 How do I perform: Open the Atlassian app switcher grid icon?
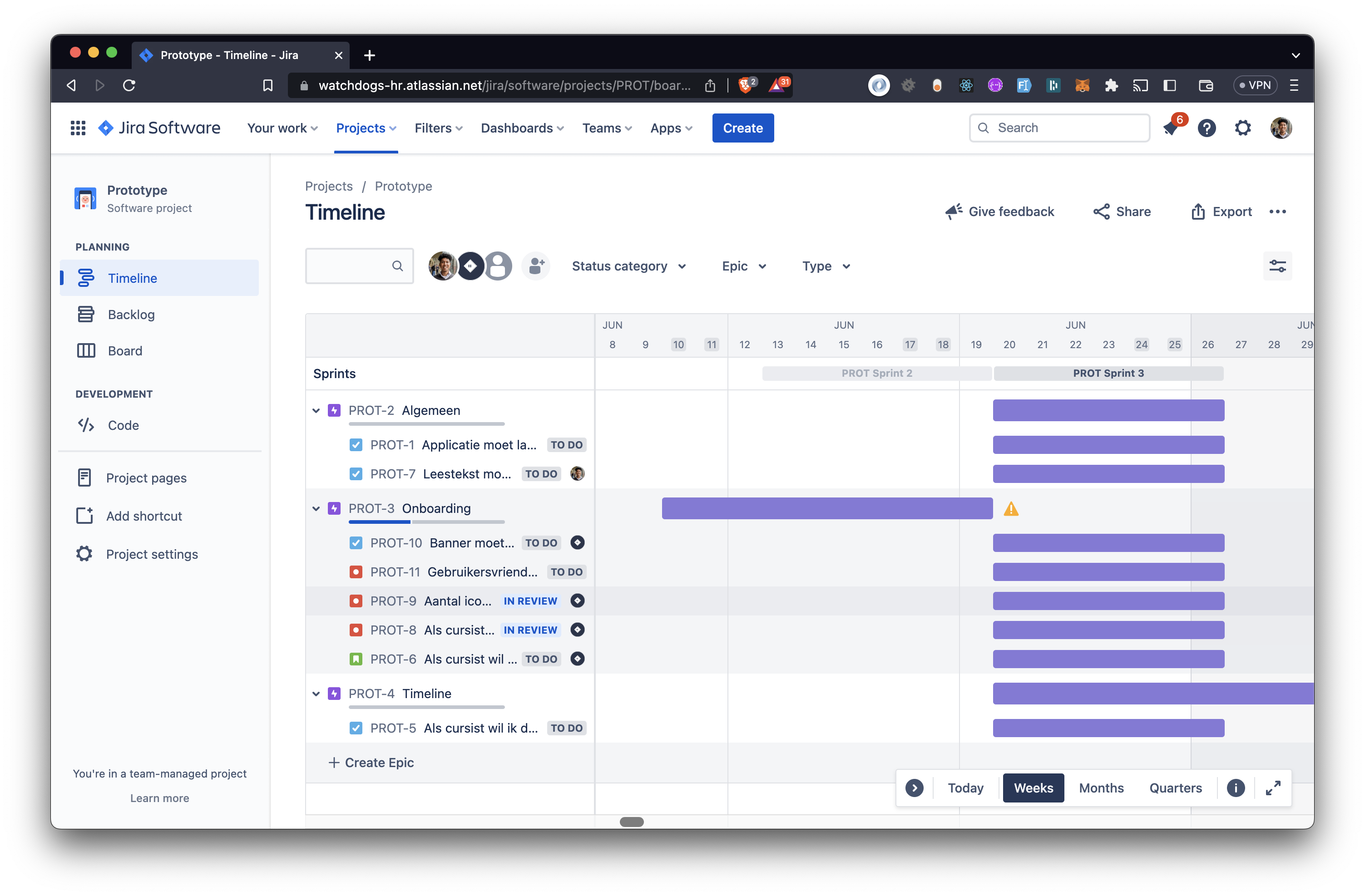pyautogui.click(x=78, y=128)
